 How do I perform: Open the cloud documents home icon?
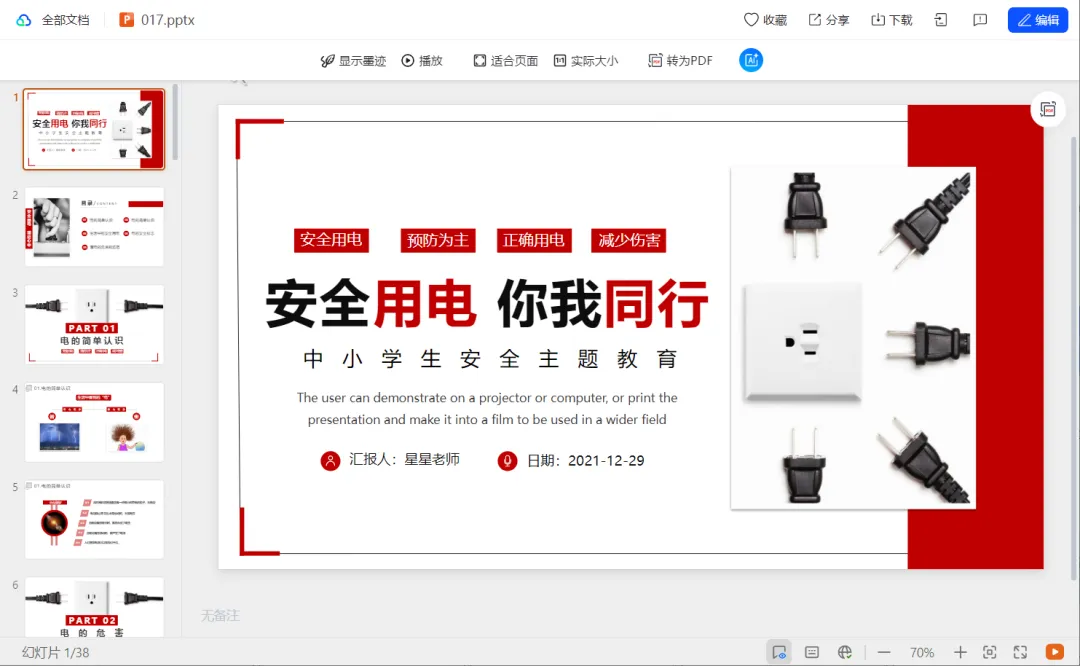click(23, 20)
